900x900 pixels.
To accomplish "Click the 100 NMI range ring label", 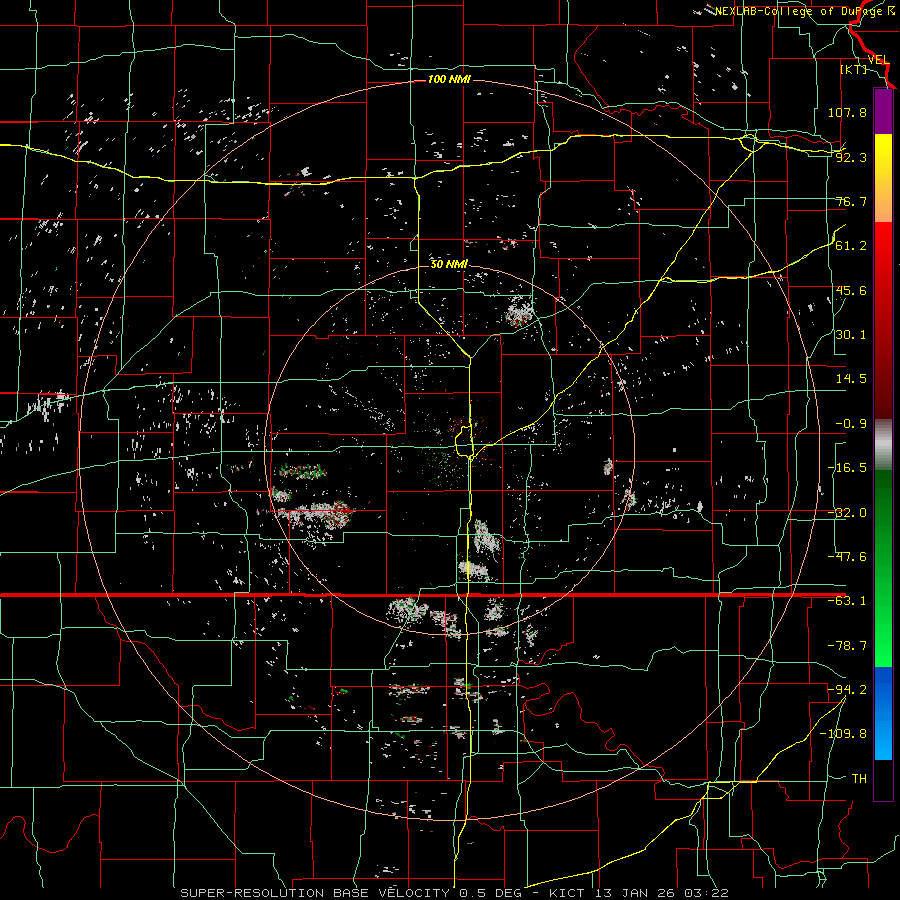I will pyautogui.click(x=449, y=79).
